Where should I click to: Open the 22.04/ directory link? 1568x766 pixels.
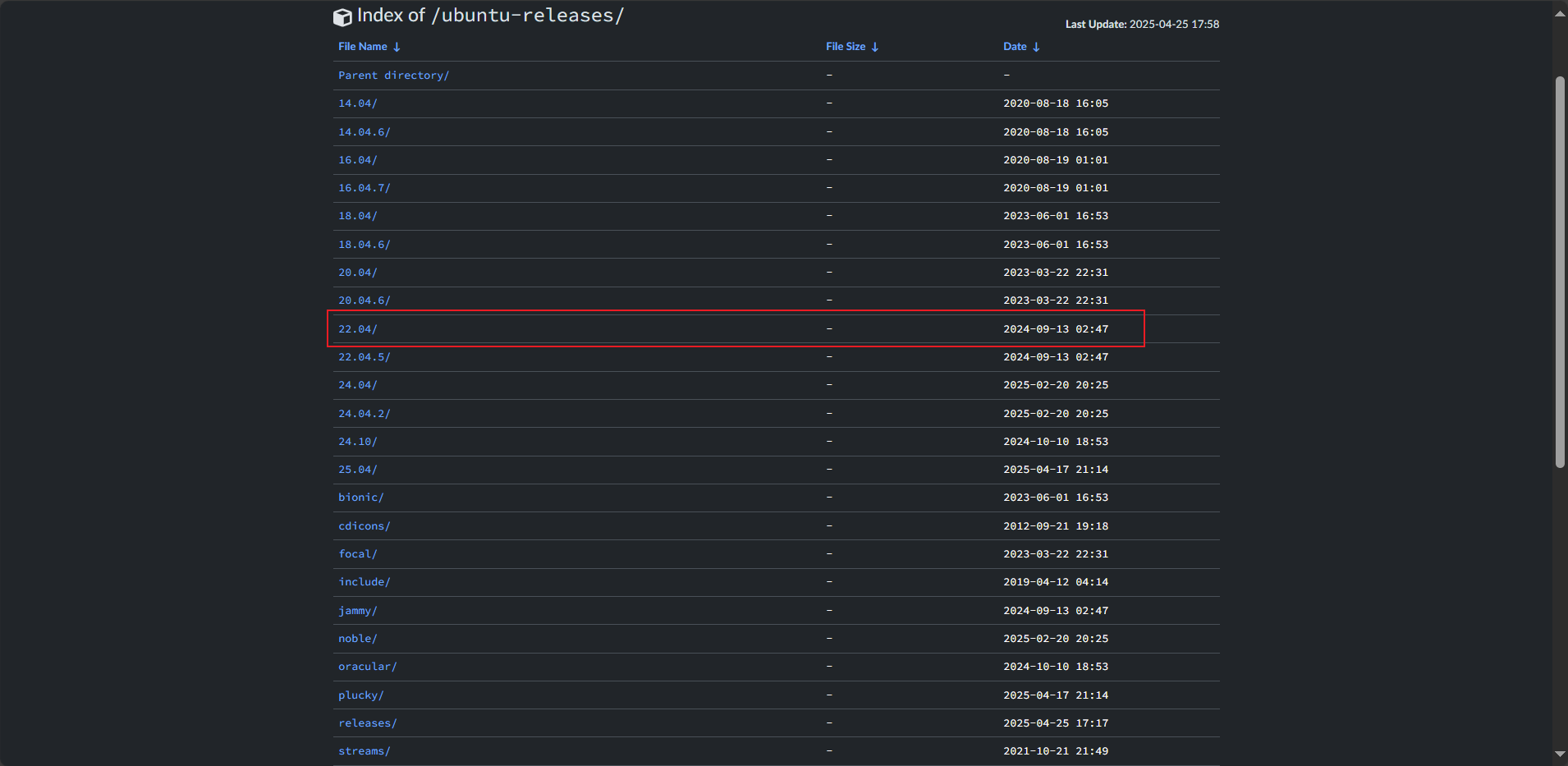pyautogui.click(x=357, y=329)
